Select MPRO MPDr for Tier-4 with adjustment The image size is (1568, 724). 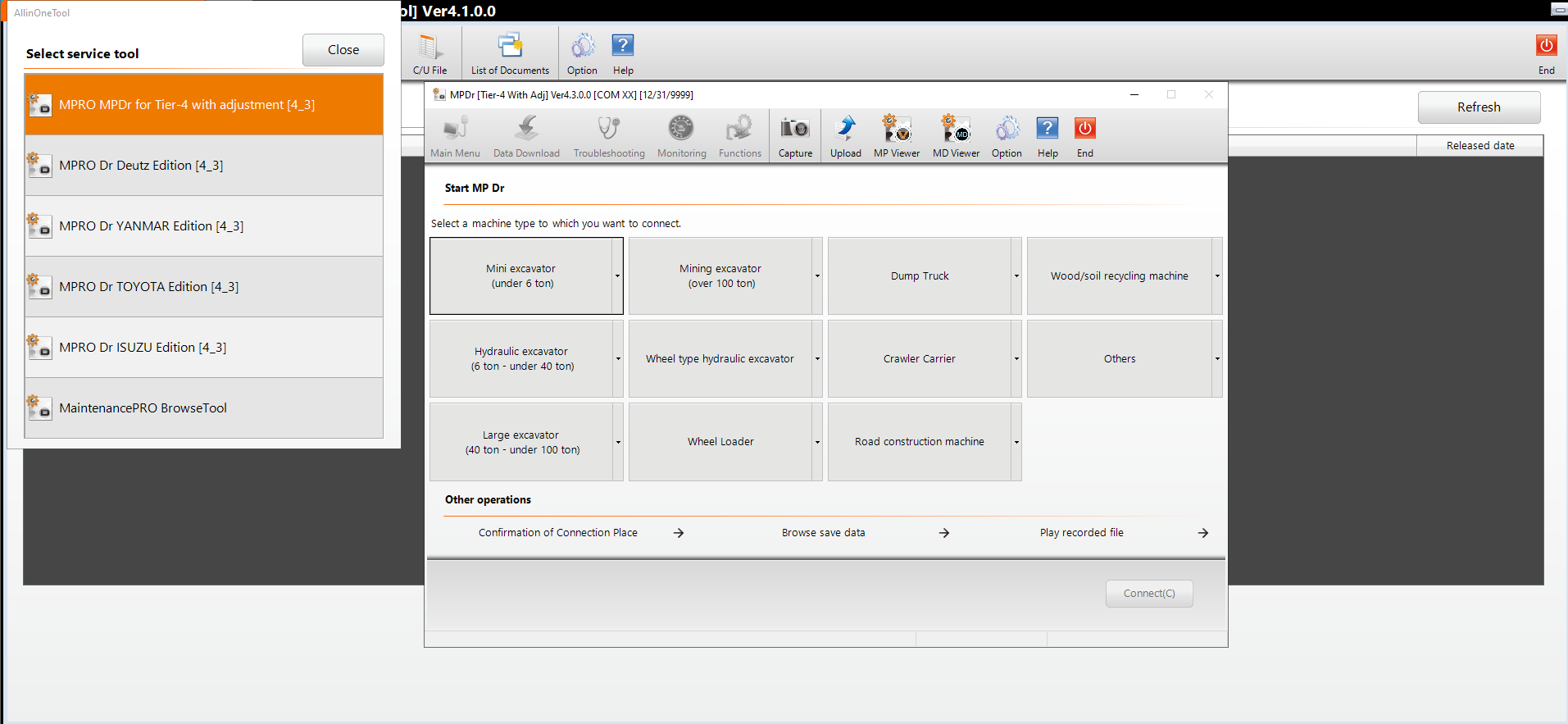[204, 104]
